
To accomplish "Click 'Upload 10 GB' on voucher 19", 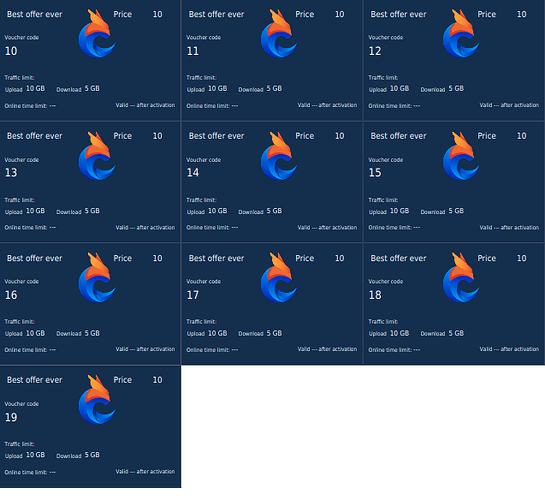I will [25, 455].
